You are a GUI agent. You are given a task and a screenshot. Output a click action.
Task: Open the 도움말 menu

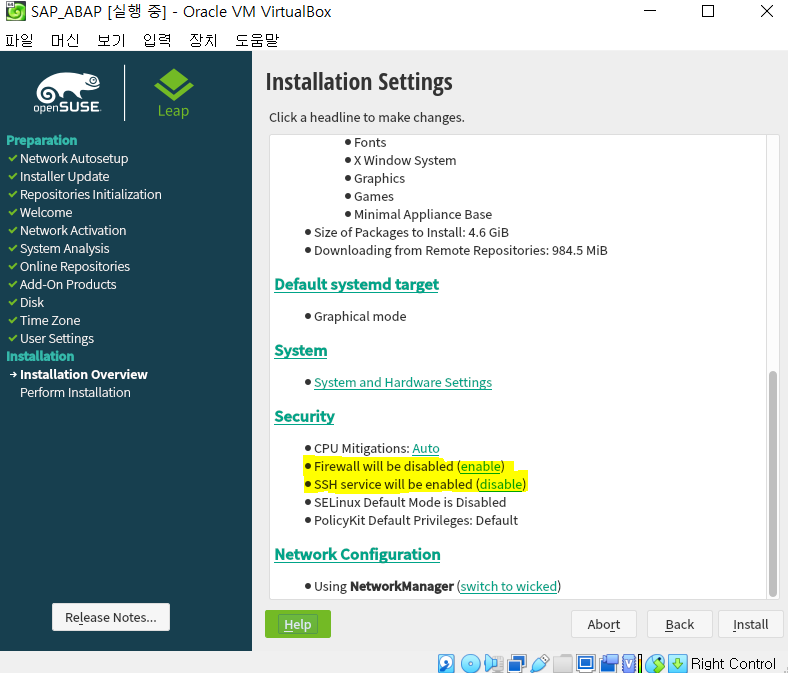click(257, 40)
